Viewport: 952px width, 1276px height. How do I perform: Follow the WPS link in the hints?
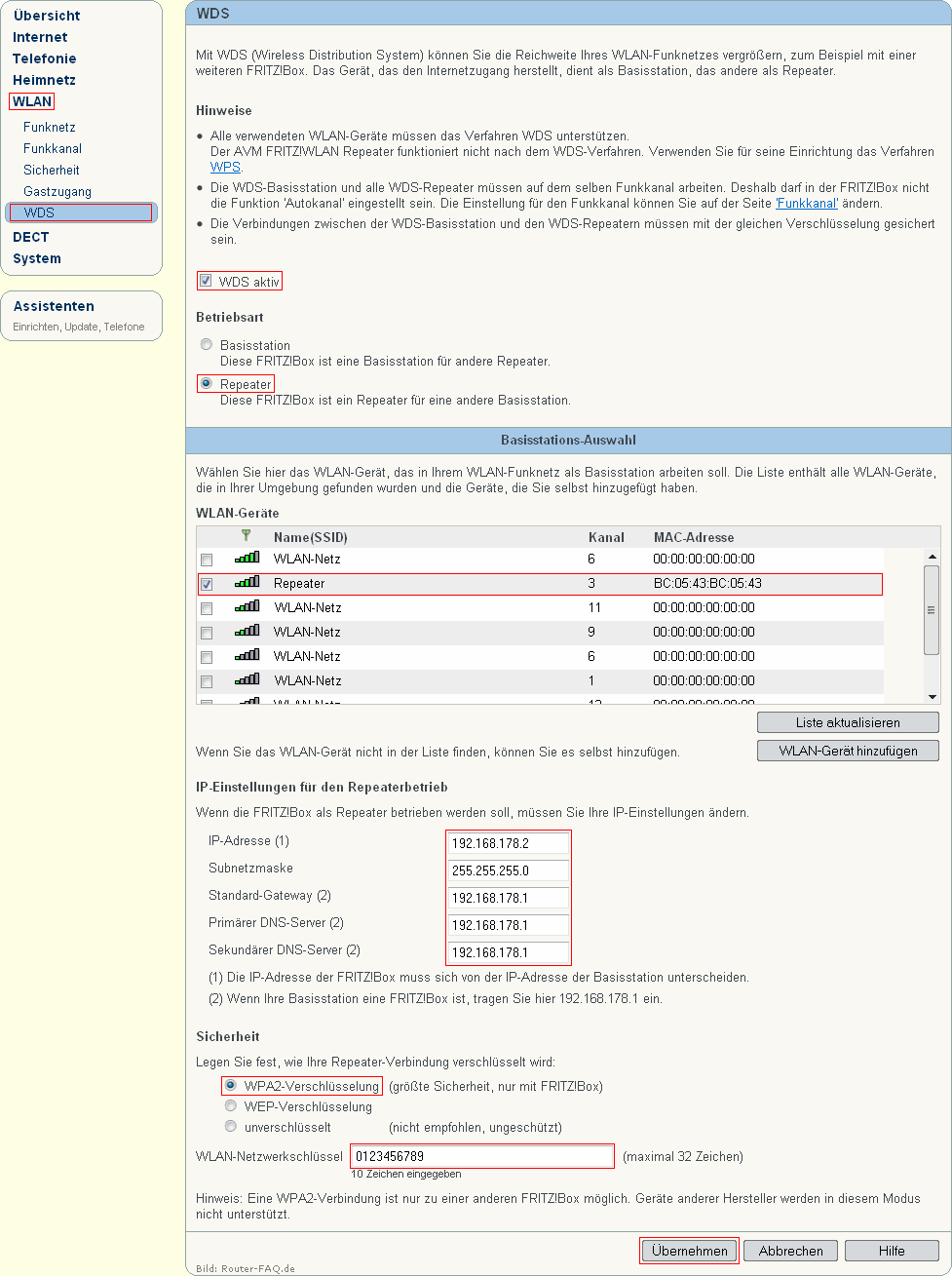(x=225, y=167)
